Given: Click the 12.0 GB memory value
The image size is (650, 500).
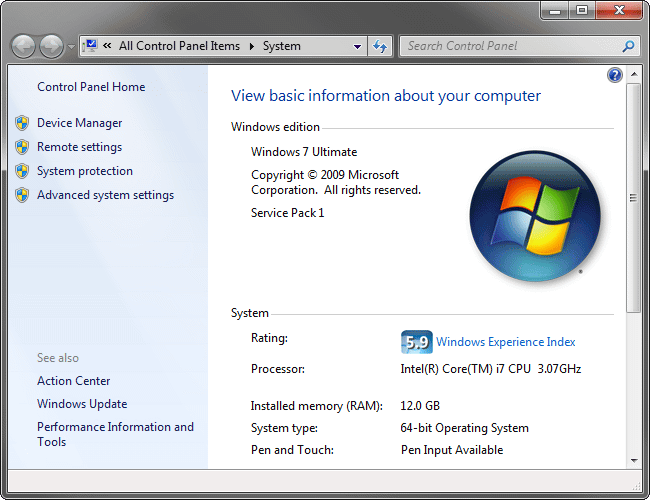Looking at the screenshot, I should [x=420, y=405].
